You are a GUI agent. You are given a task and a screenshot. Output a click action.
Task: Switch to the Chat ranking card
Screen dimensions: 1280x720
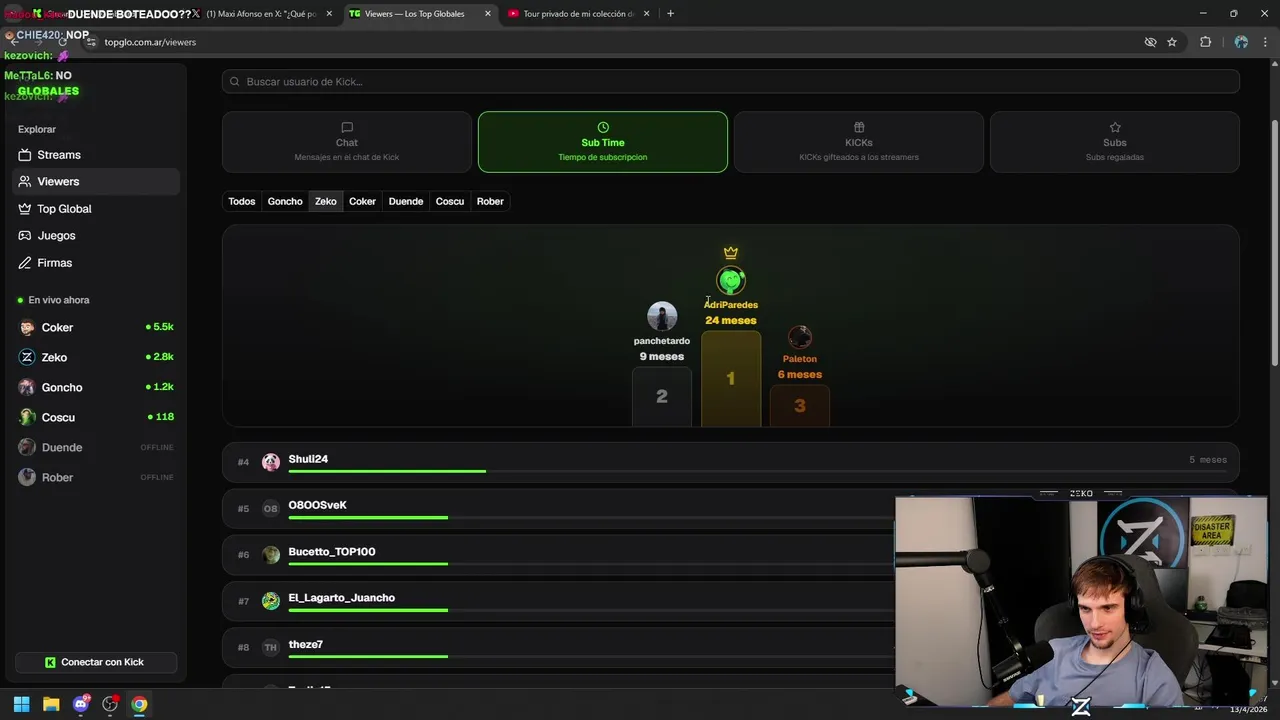[x=347, y=142]
